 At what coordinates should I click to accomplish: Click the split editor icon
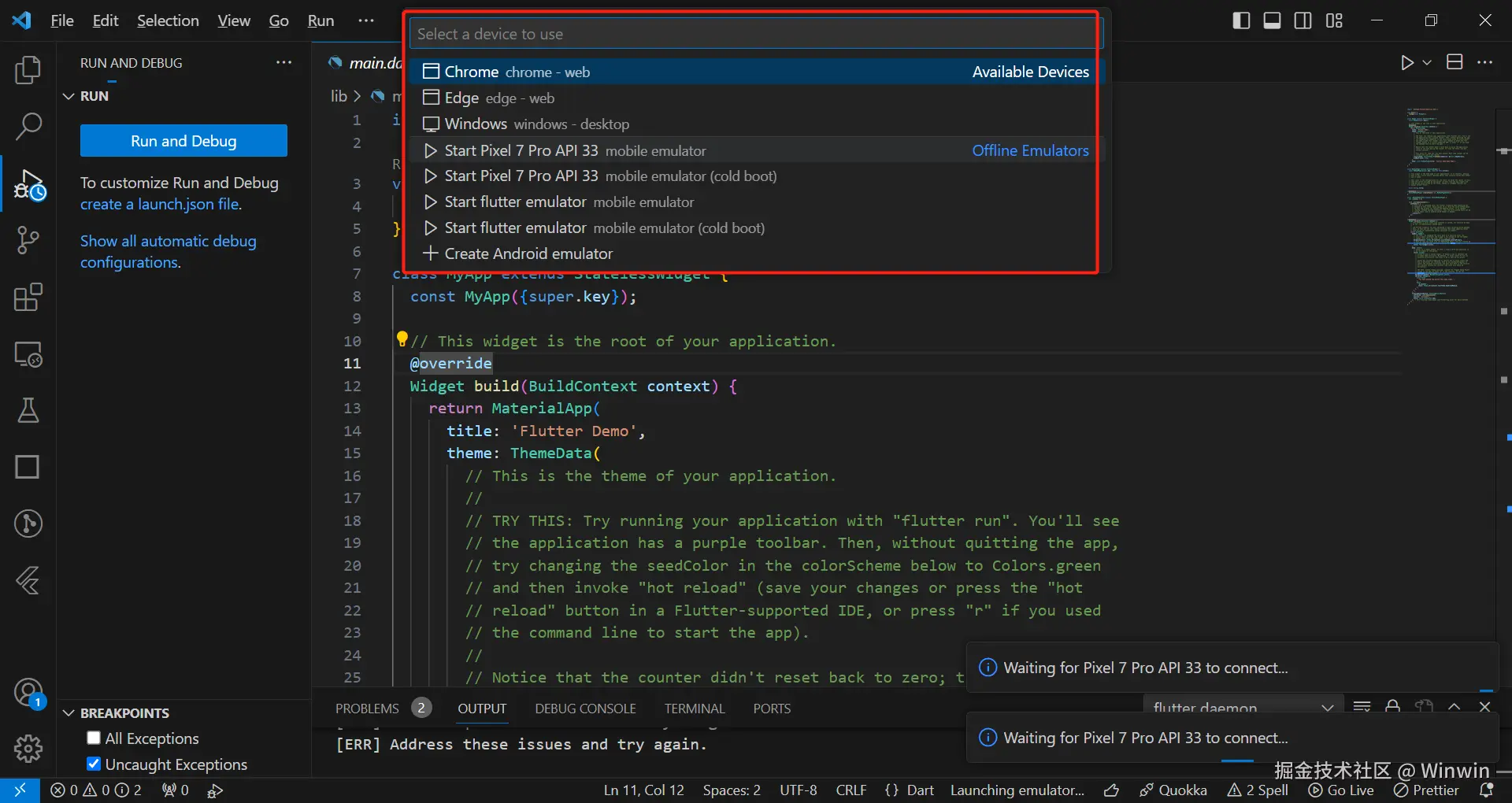point(1455,62)
